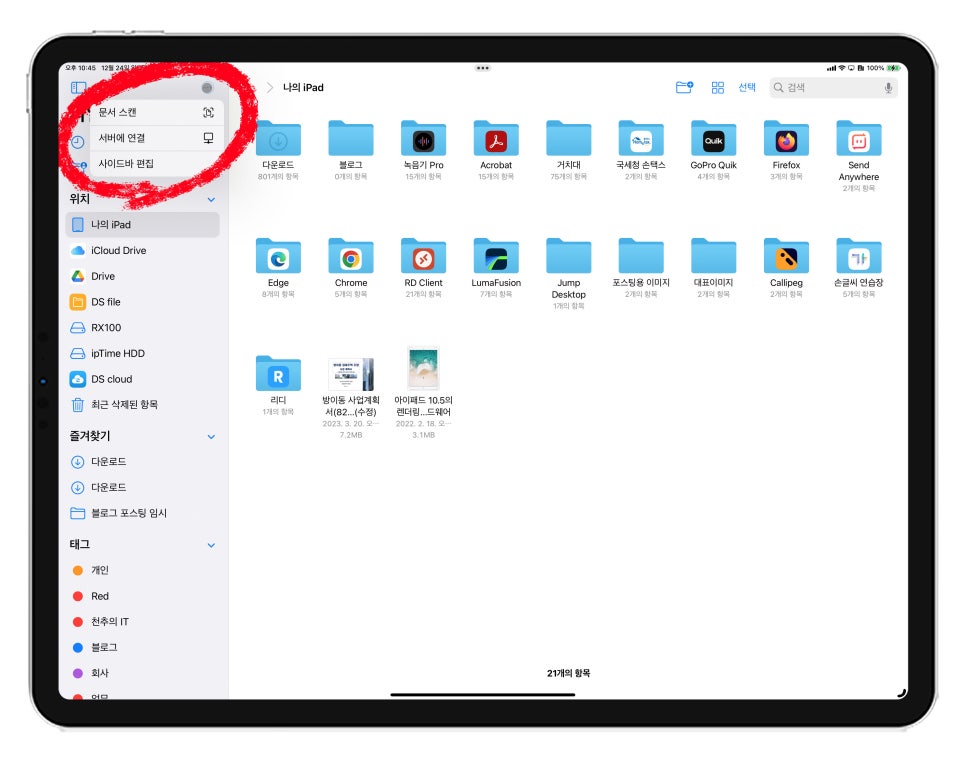Open the 다운로드 folder with 801 items
966x762 pixels.
point(278,139)
